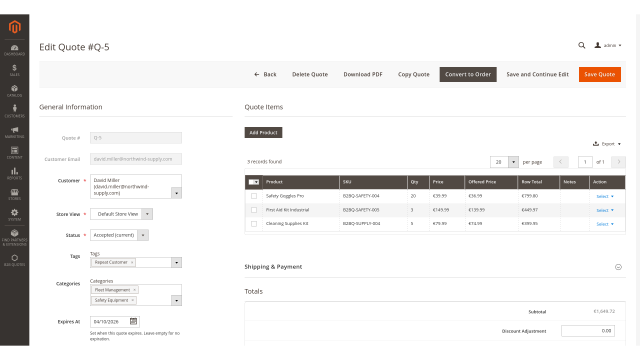The height and width of the screenshot is (360, 640).
Task: Open Select action for Safety Goggles Pro
Action: pyautogui.click(x=605, y=197)
